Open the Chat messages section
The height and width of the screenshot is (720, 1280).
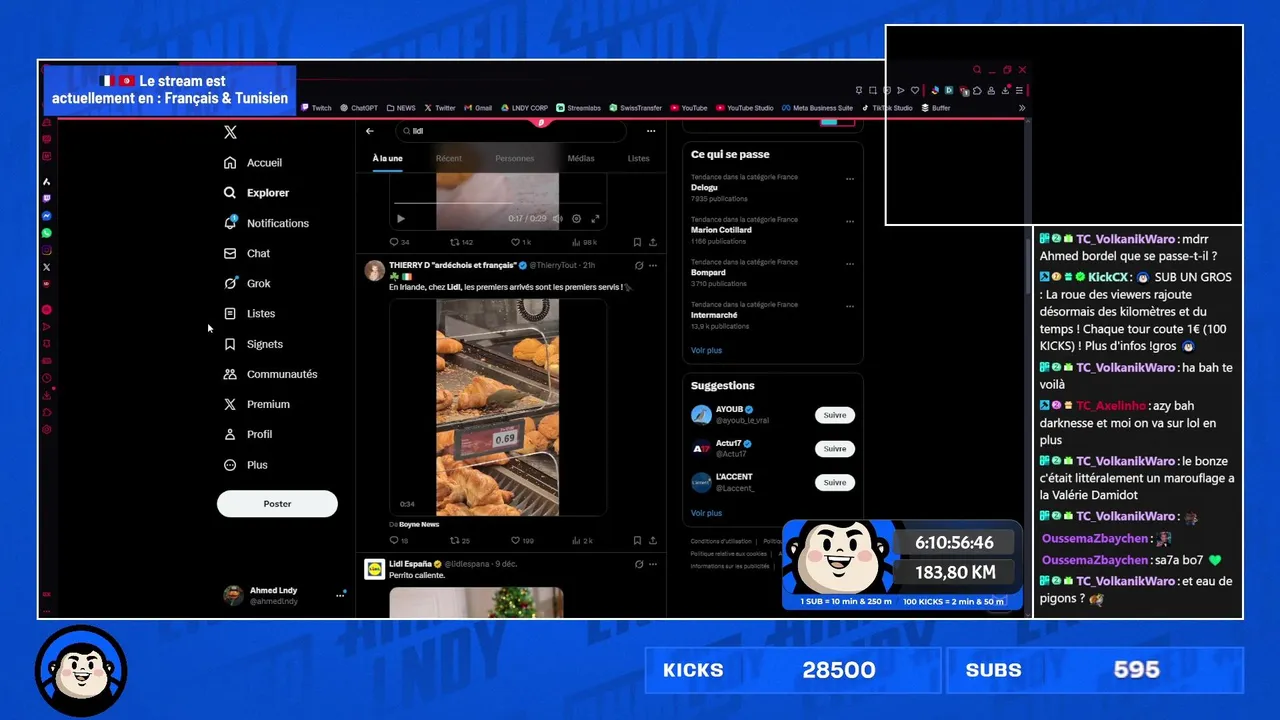247,253
